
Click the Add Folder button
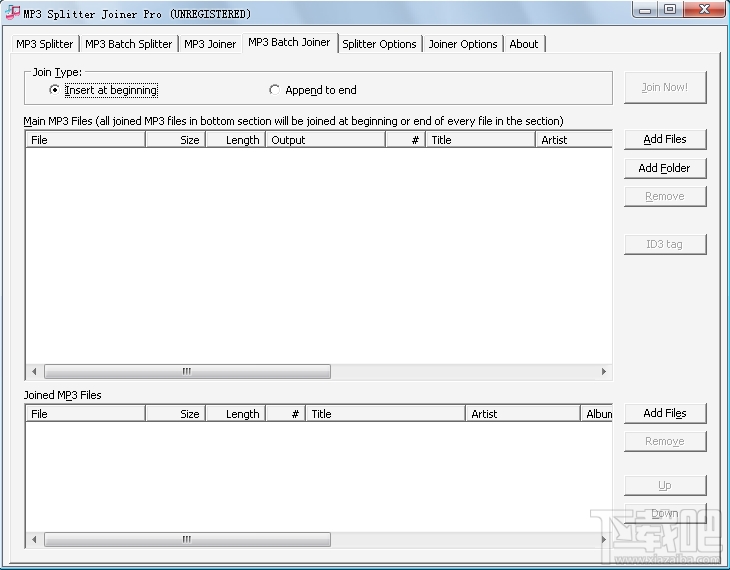click(665, 168)
